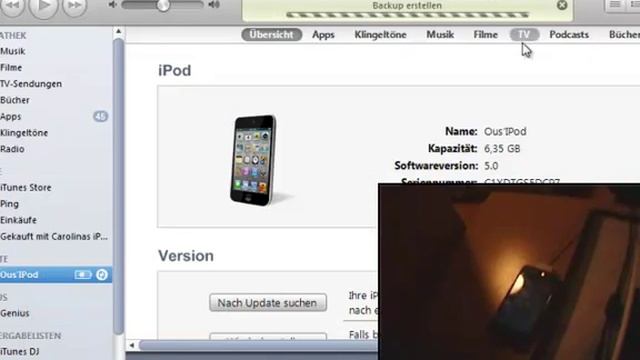This screenshot has width=640, height=360.
Task: Open the Klingeltöne tab
Action: [380, 35]
